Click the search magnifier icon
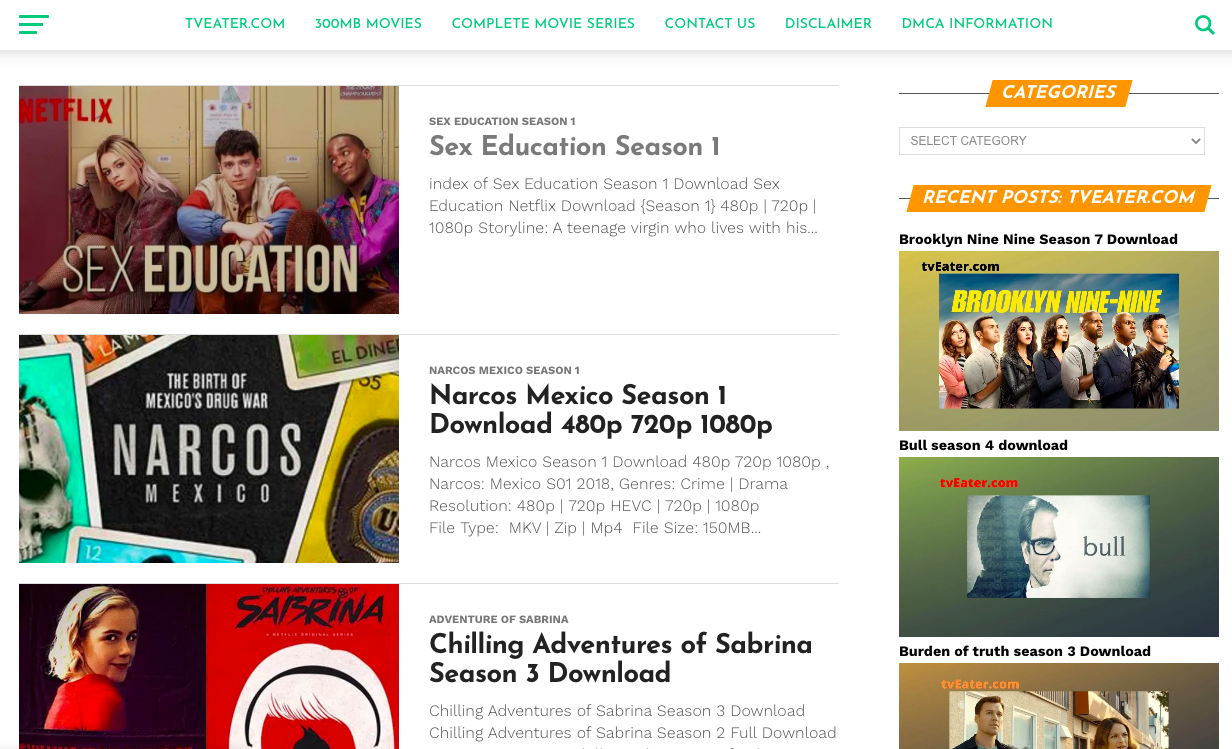This screenshot has height=749, width=1232. pyautogui.click(x=1204, y=25)
